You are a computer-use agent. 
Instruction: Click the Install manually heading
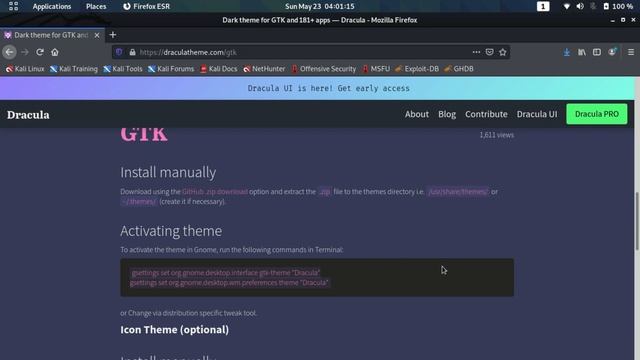(168, 172)
